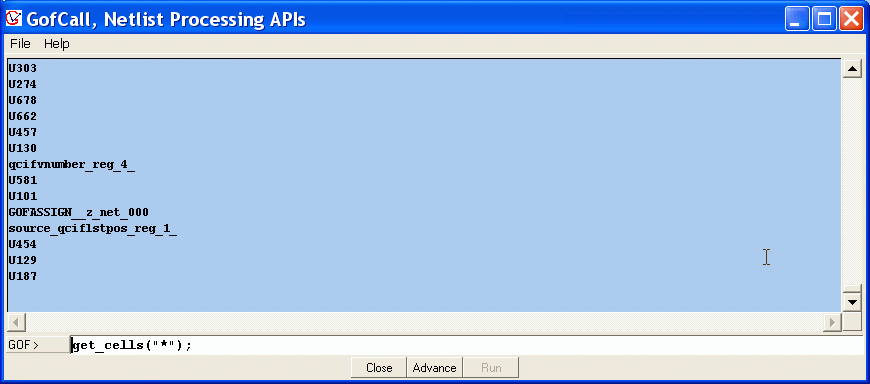
Task: Click output line U457
Action: point(23,133)
